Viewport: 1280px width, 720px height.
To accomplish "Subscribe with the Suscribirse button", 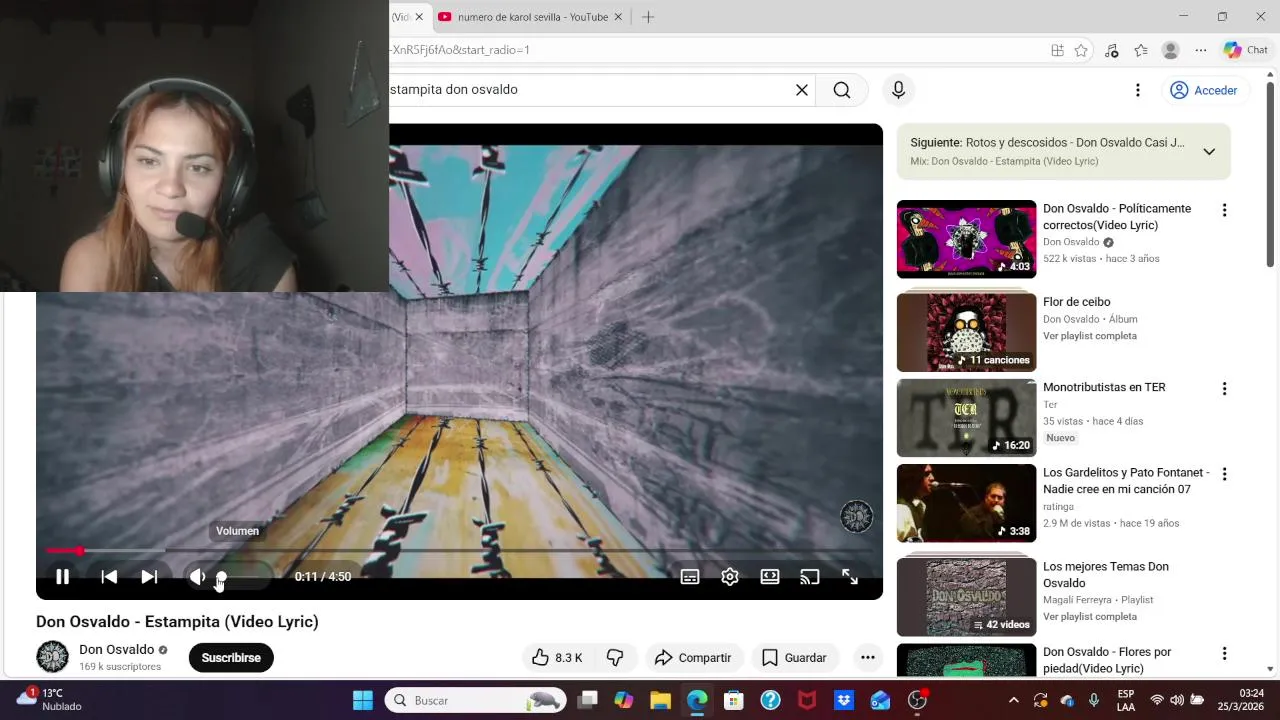I will (231, 658).
